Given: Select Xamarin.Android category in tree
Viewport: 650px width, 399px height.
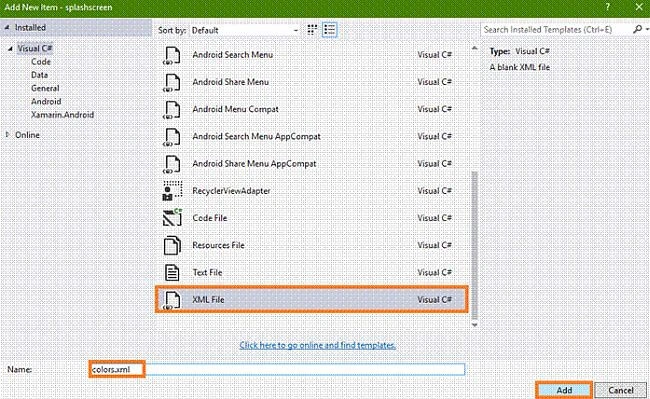Looking at the screenshot, I should 63,115.
